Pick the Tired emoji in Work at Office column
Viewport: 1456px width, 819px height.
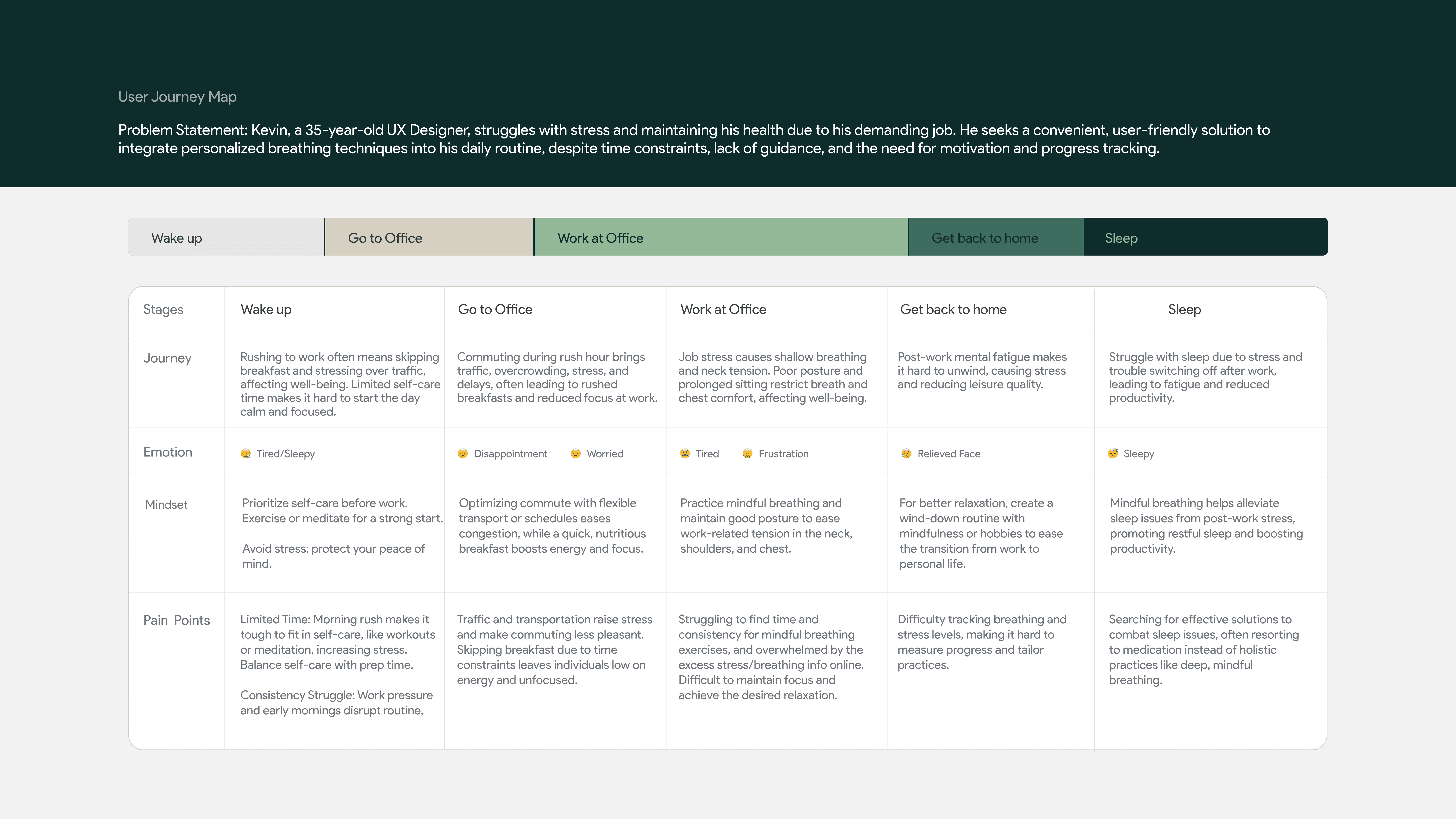[x=685, y=453]
